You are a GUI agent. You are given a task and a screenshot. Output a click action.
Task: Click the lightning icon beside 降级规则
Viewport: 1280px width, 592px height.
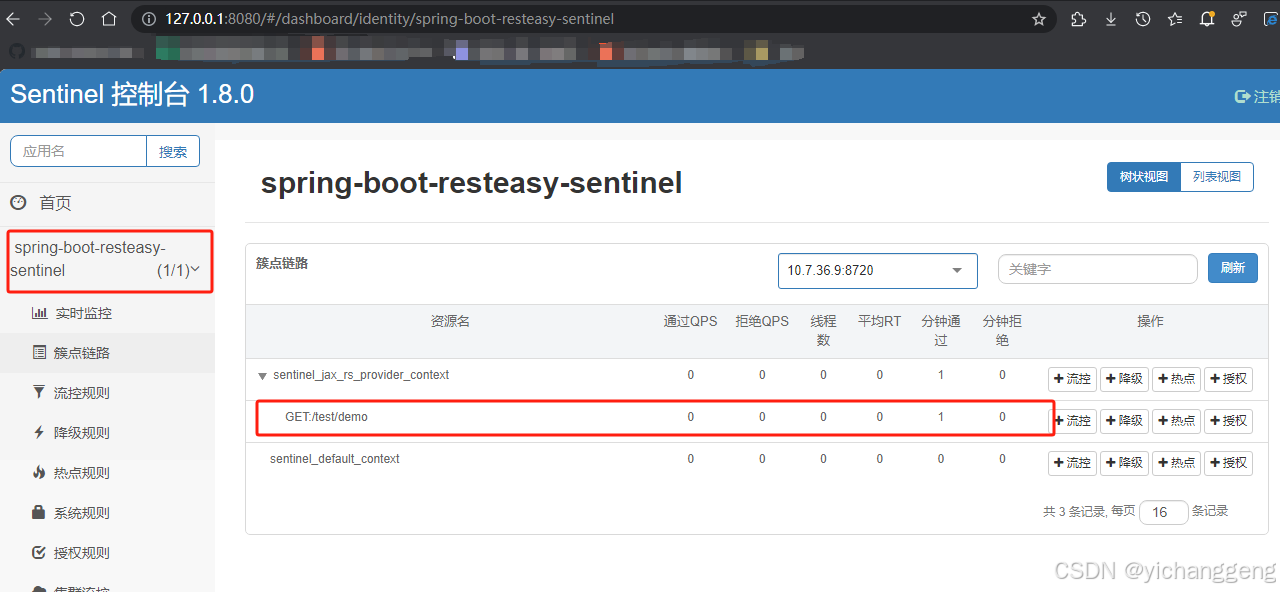tap(39, 433)
